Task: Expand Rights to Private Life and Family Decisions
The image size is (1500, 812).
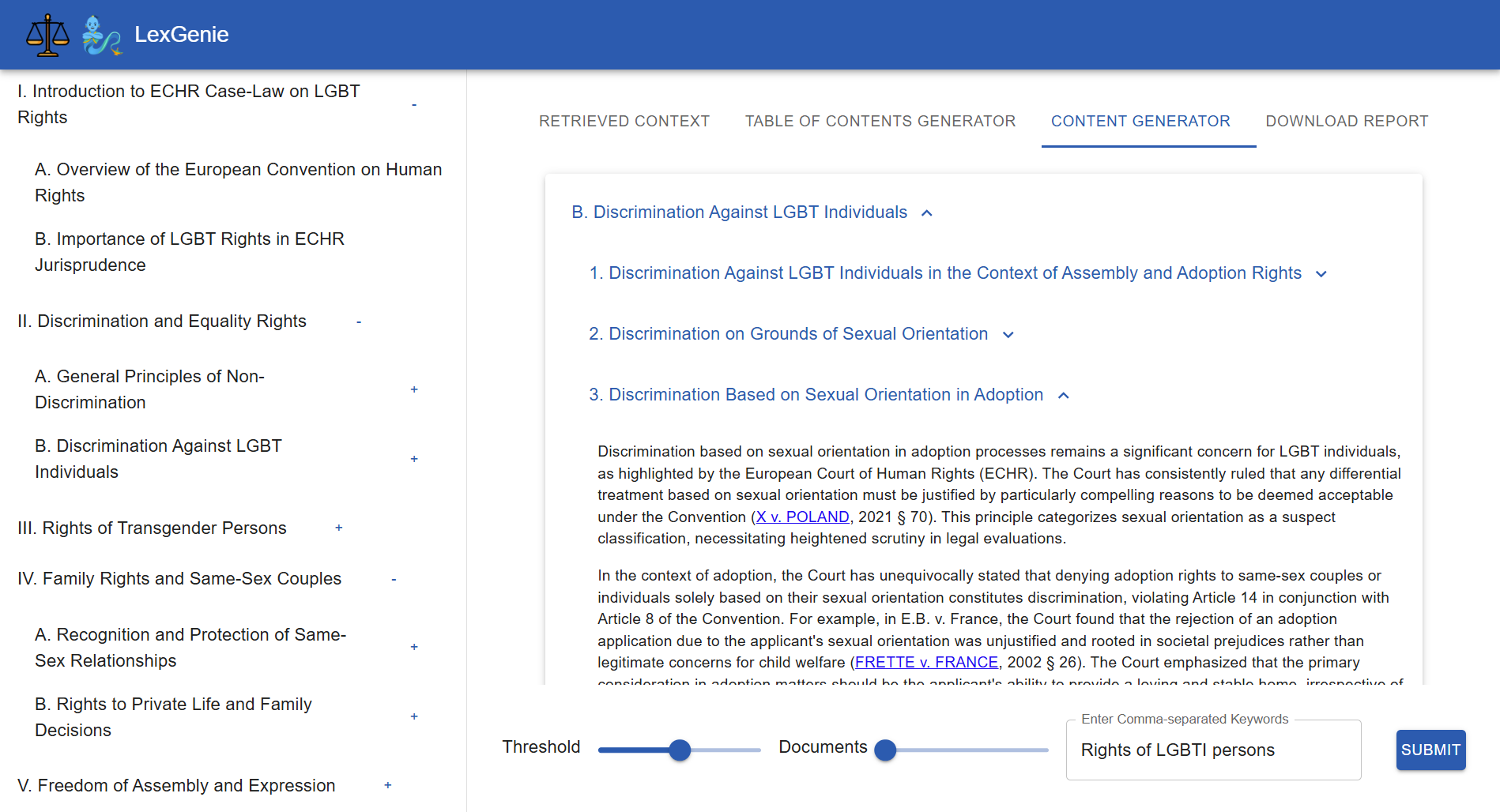Action: point(414,716)
